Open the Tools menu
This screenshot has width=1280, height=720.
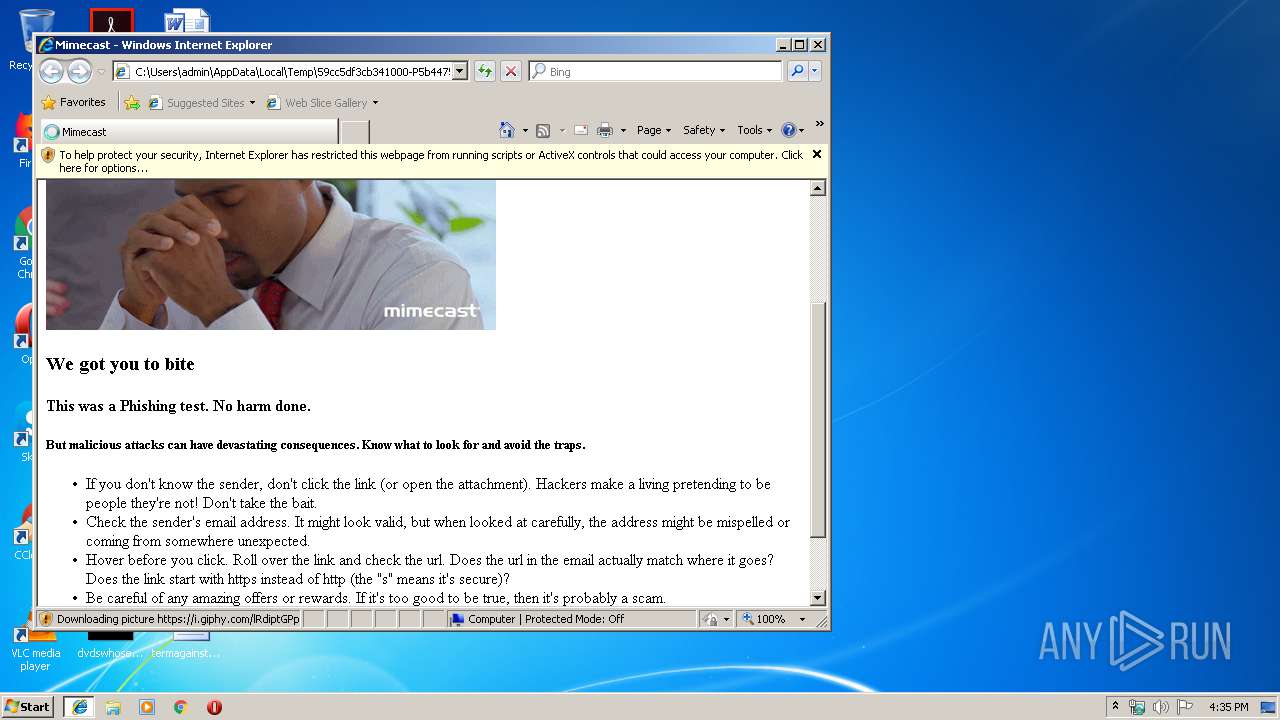tap(754, 130)
